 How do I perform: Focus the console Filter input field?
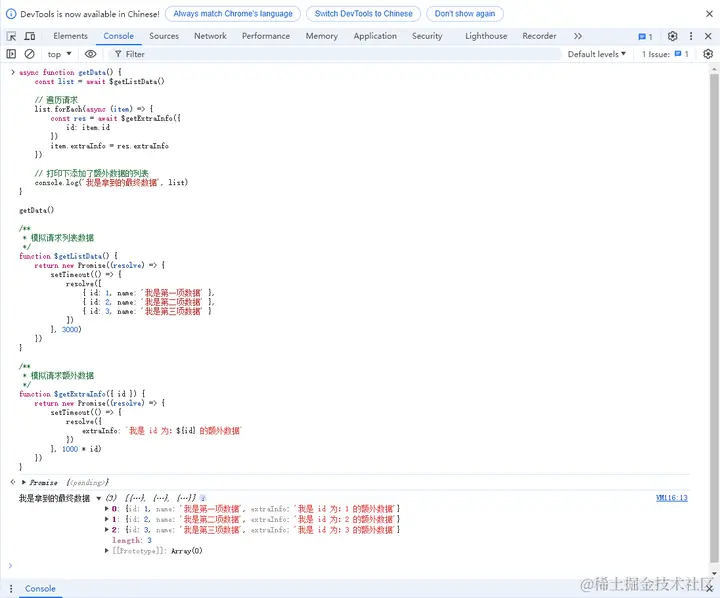tap(335, 54)
